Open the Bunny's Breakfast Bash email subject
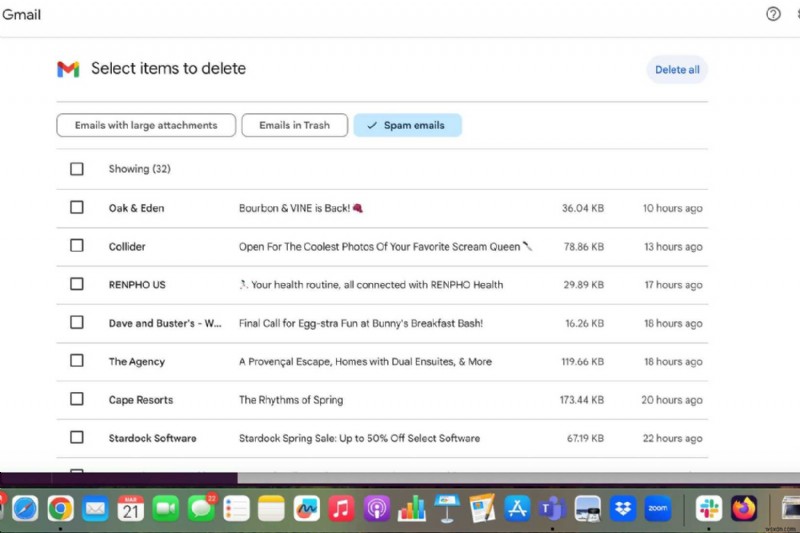This screenshot has height=533, width=800. tap(361, 323)
